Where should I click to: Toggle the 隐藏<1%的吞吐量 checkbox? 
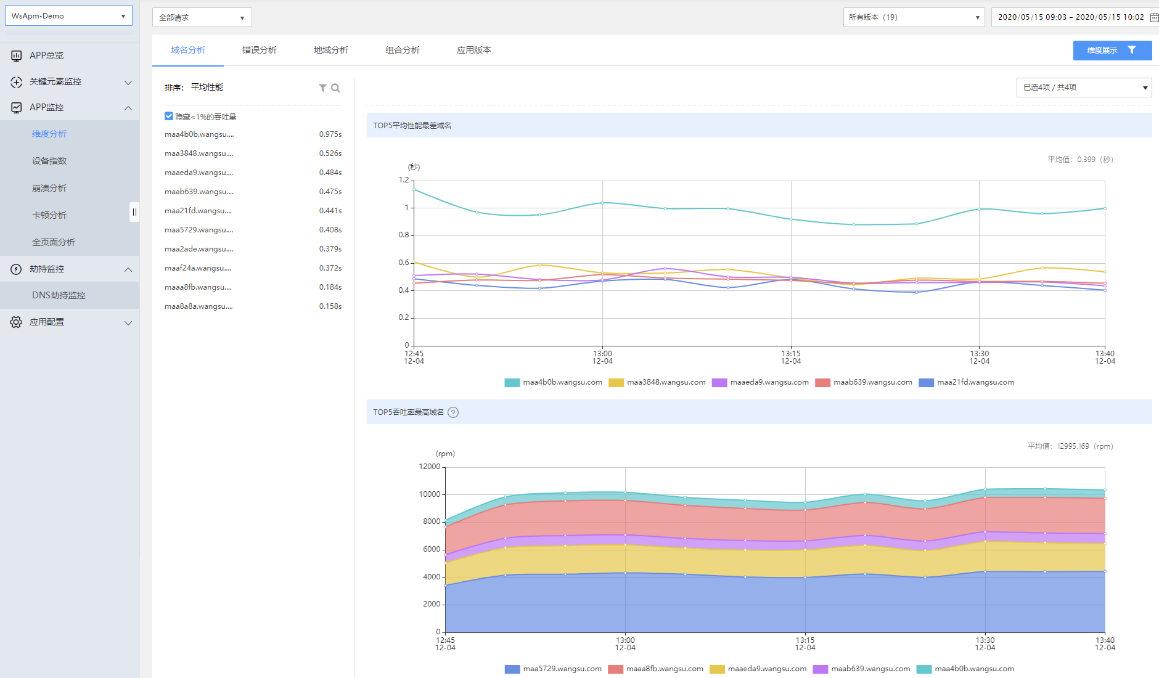pos(169,116)
